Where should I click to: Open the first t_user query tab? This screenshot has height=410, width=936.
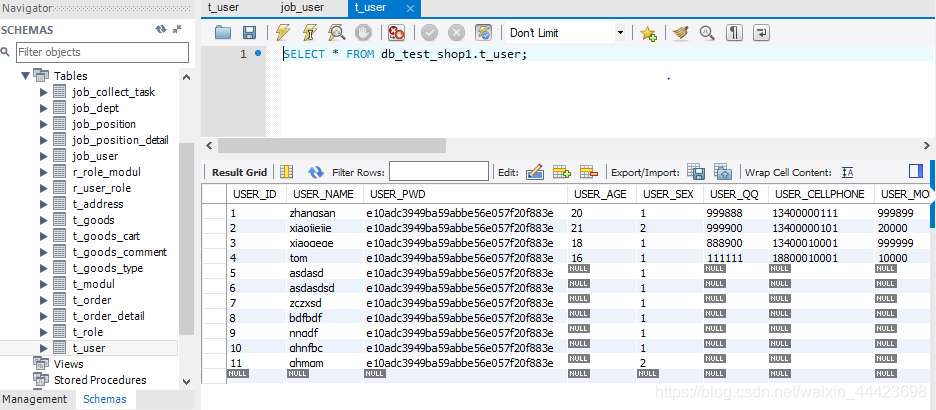(222, 8)
